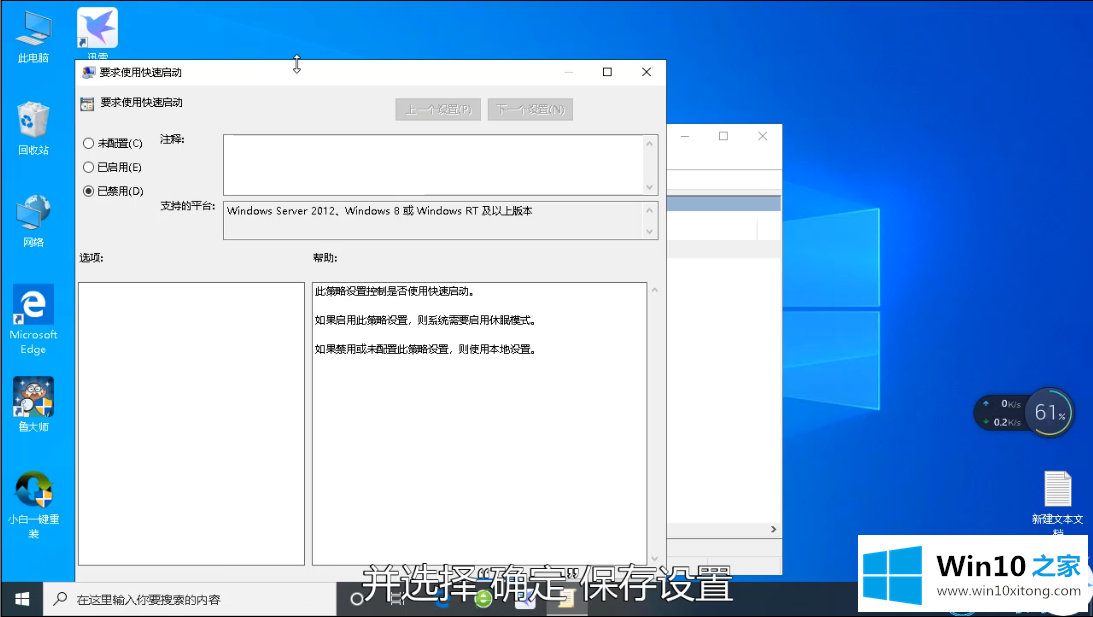Viewport: 1093px width, 617px height.
Task: Click the help text 此策略设置控制是否使用快速启动
Action: pos(395,291)
